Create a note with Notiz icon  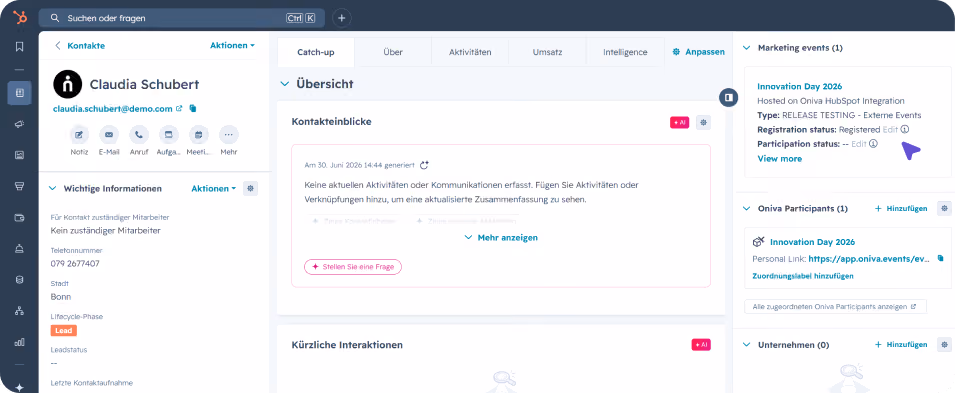click(x=79, y=135)
